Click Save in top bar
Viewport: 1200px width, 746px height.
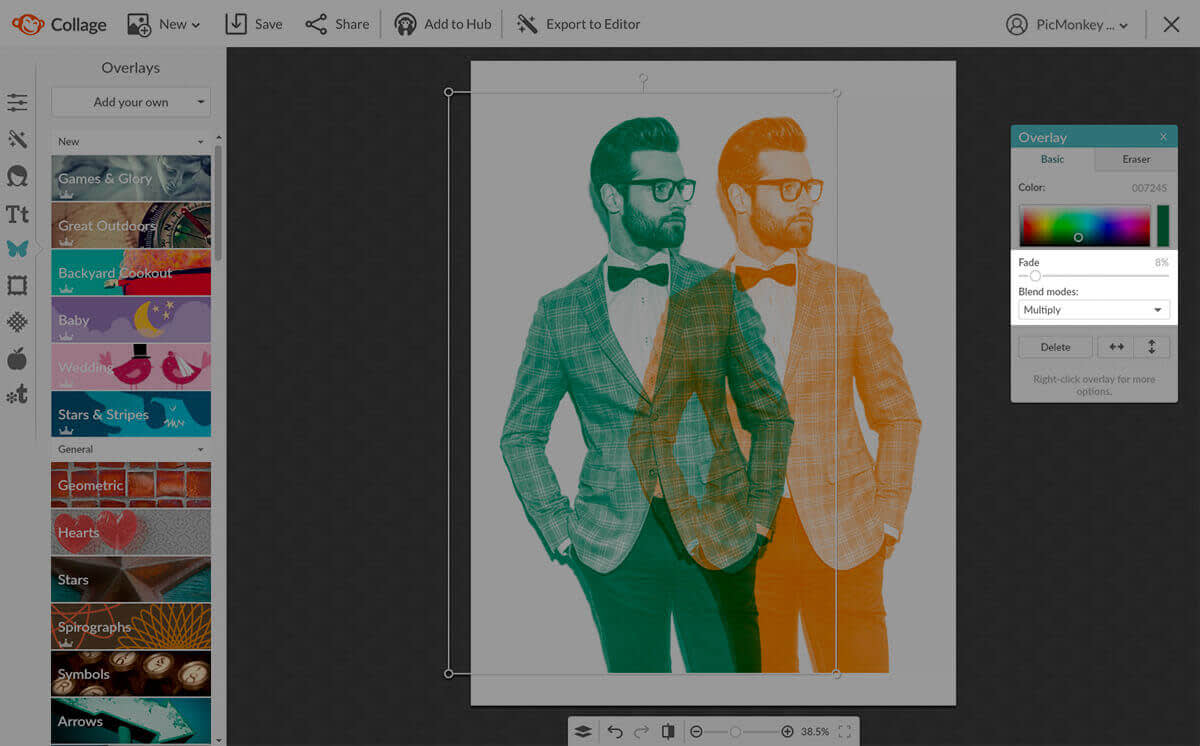point(253,24)
